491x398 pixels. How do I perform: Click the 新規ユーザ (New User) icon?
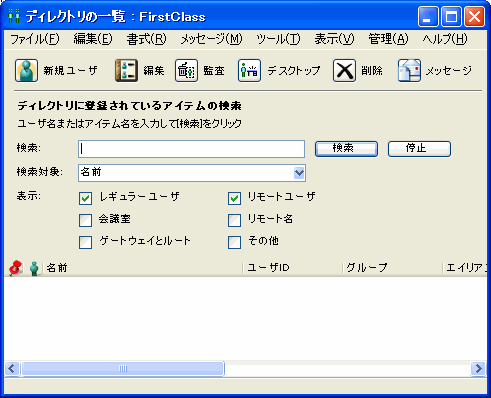click(x=26, y=70)
